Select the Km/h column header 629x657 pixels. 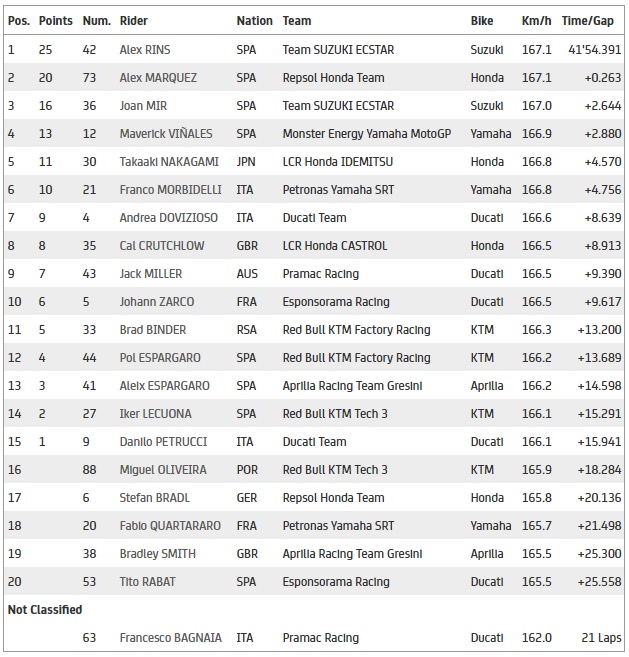(535, 20)
